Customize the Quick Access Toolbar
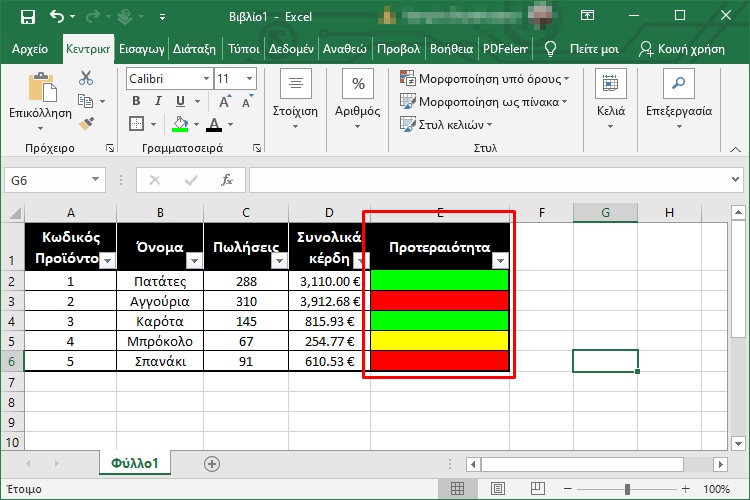The image size is (750, 500). (x=163, y=17)
